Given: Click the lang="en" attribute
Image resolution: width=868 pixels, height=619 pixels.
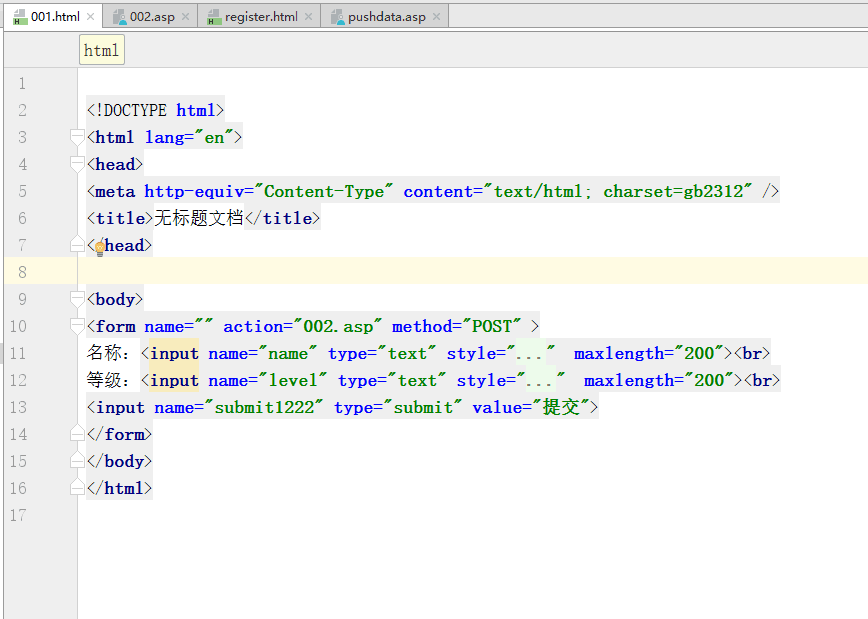Looking at the screenshot, I should [188, 137].
